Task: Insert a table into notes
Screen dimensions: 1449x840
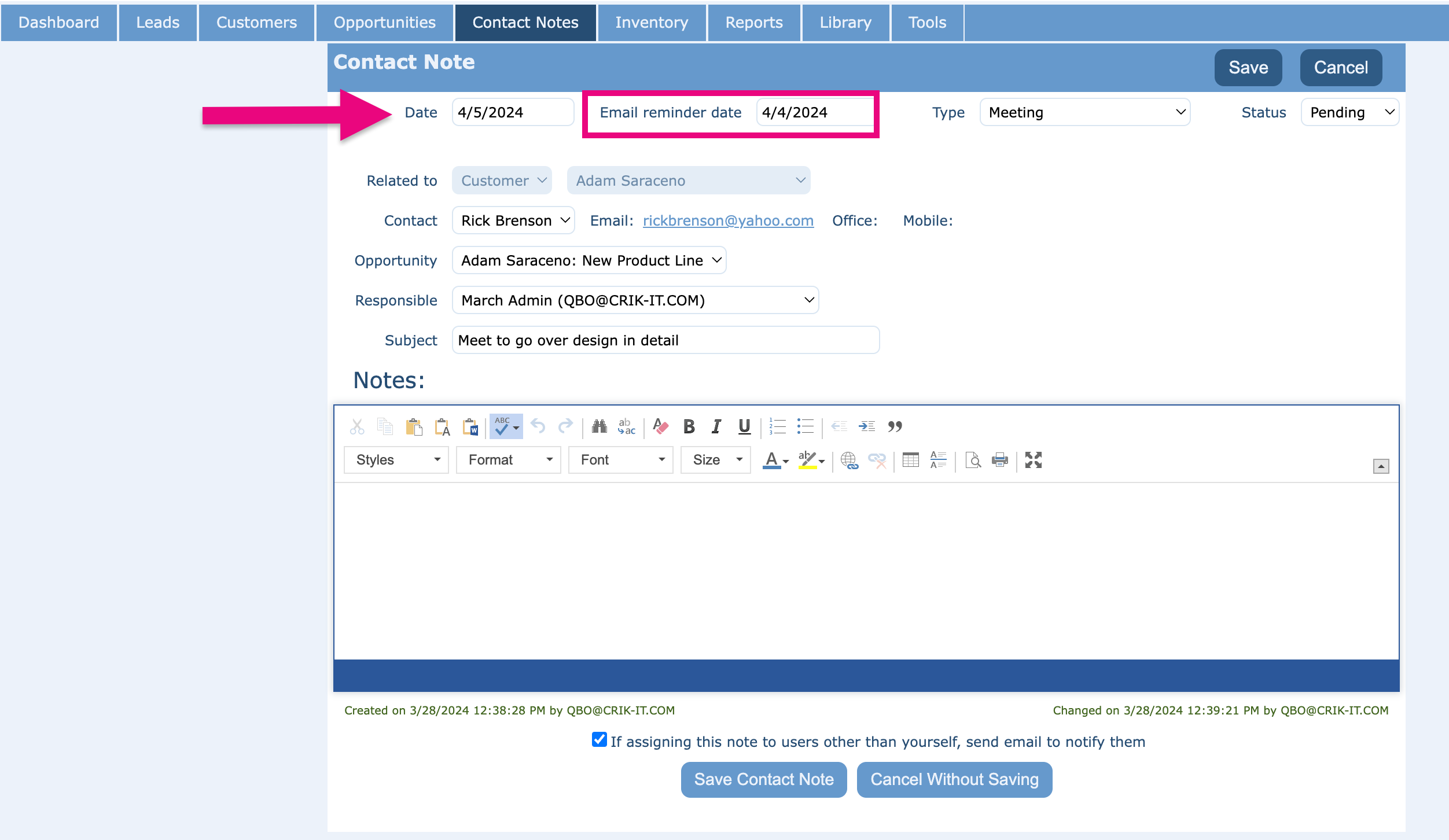Action: [910, 460]
